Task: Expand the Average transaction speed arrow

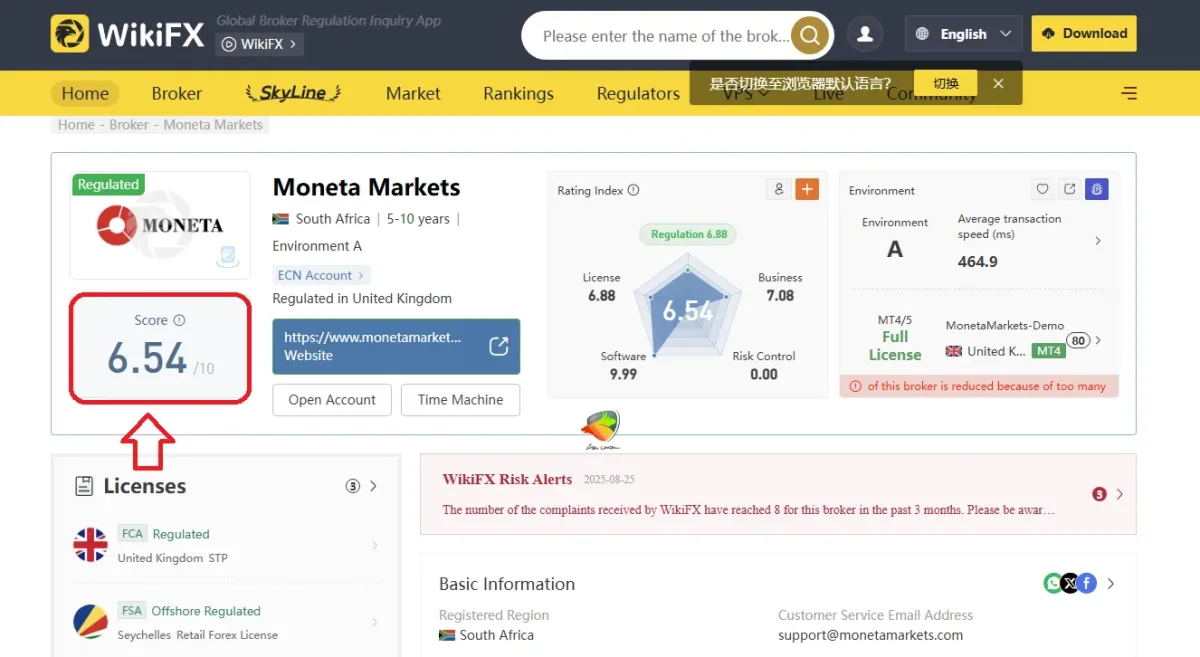Action: pyautogui.click(x=1098, y=241)
